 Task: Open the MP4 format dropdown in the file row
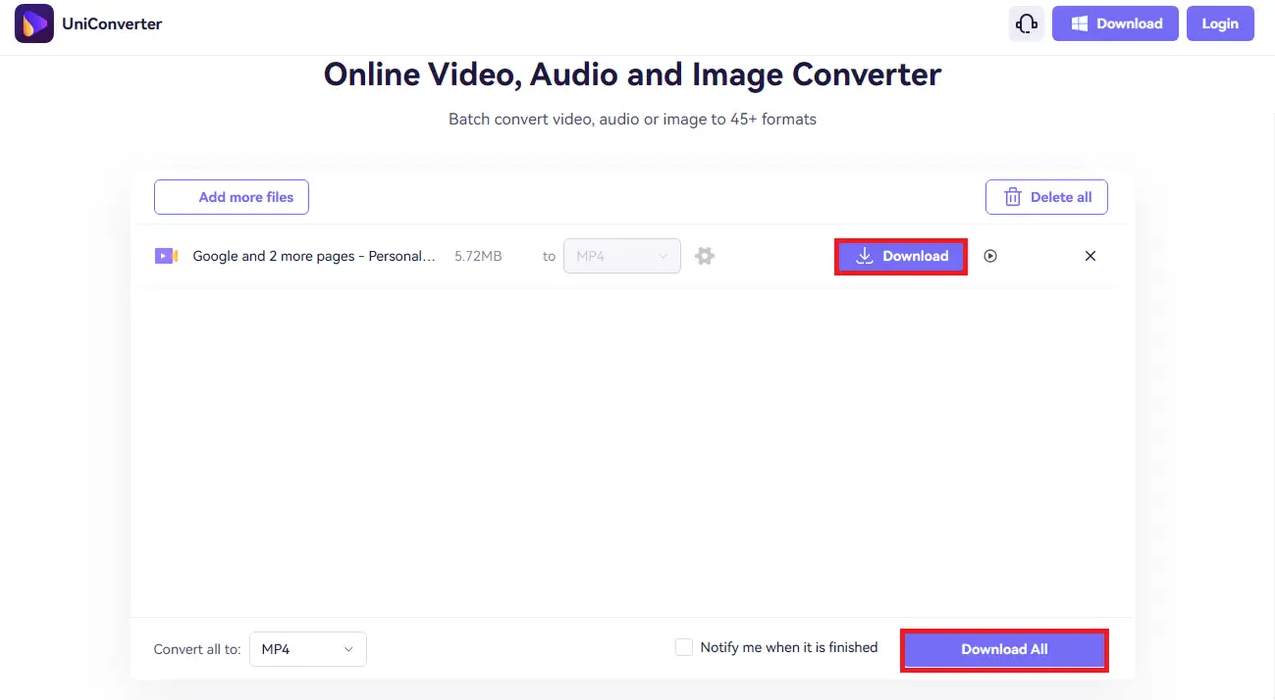622,256
